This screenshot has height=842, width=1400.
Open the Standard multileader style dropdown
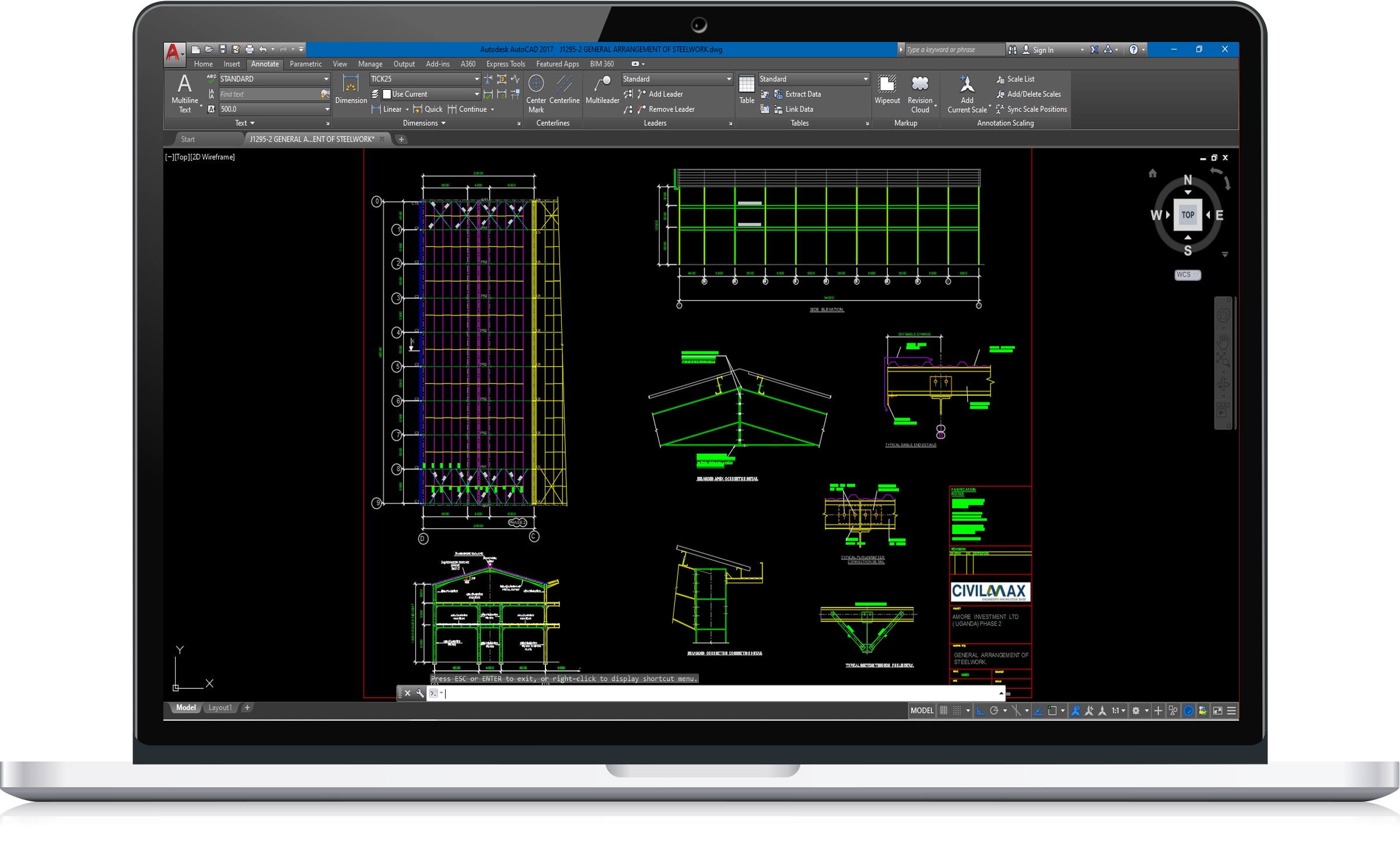pyautogui.click(x=677, y=79)
